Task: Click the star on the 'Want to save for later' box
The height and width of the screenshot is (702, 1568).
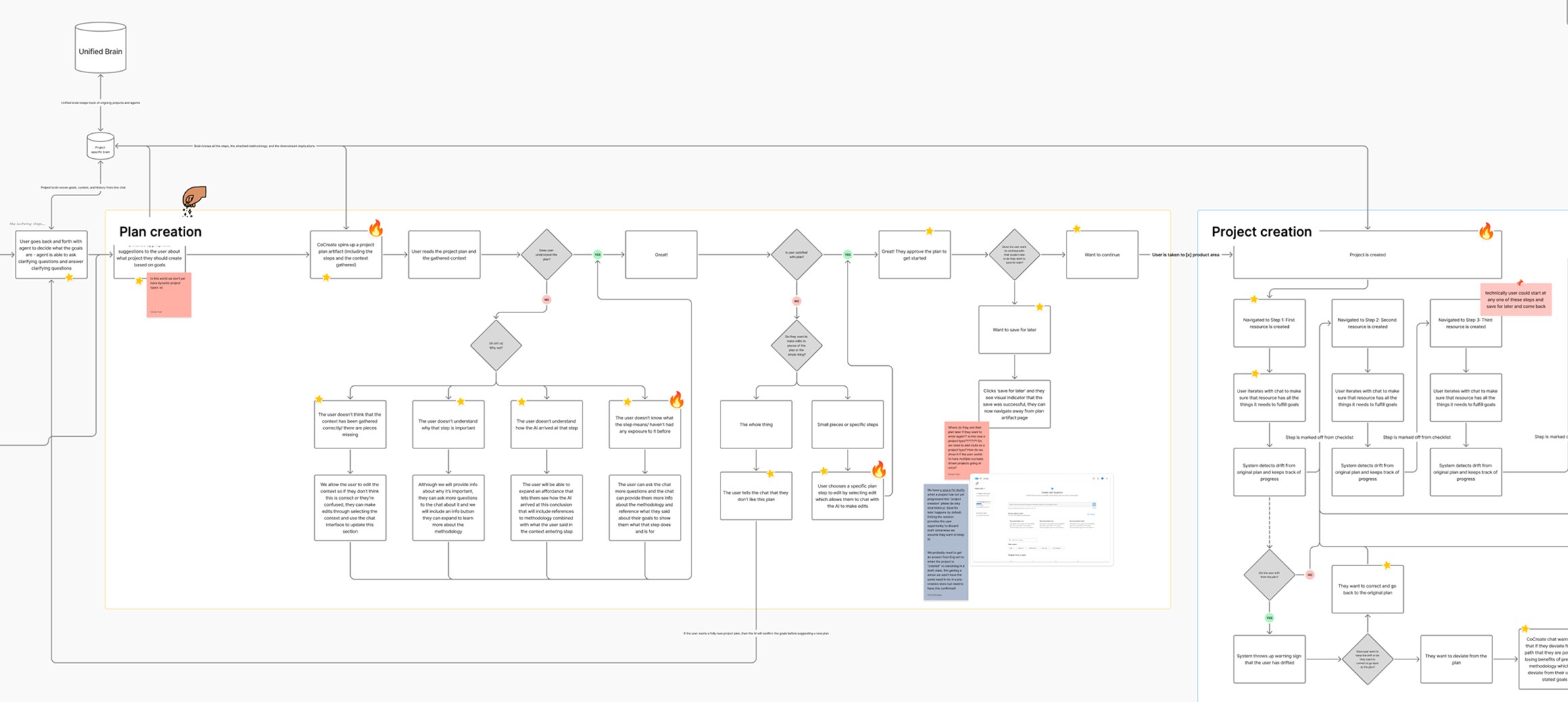Action: point(1039,307)
